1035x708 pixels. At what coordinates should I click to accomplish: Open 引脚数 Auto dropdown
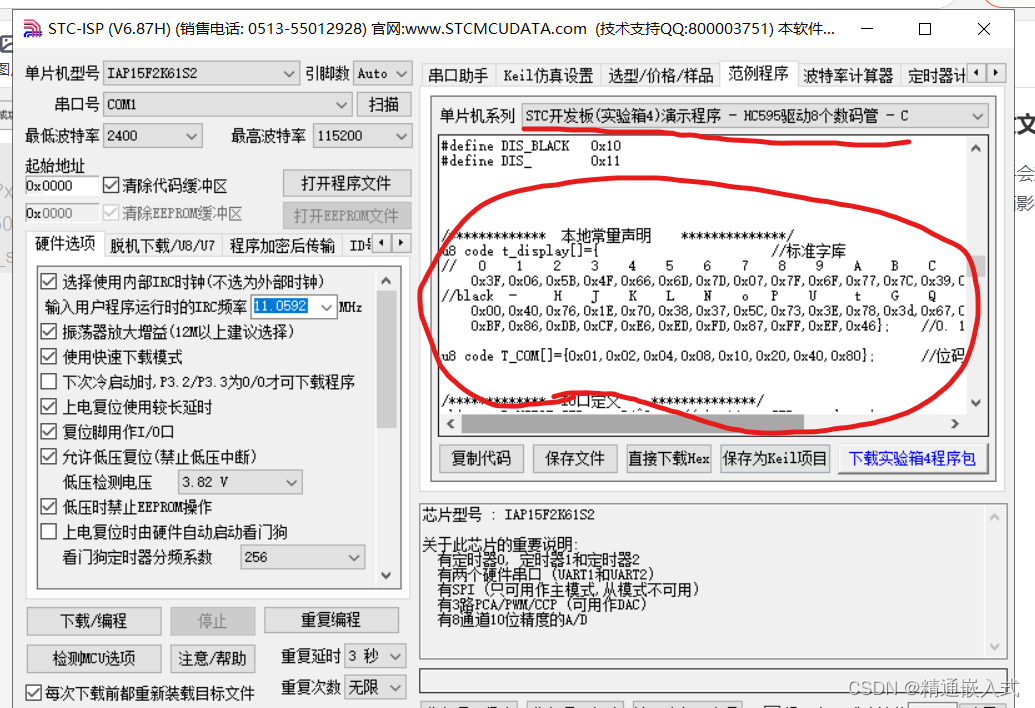click(x=383, y=73)
